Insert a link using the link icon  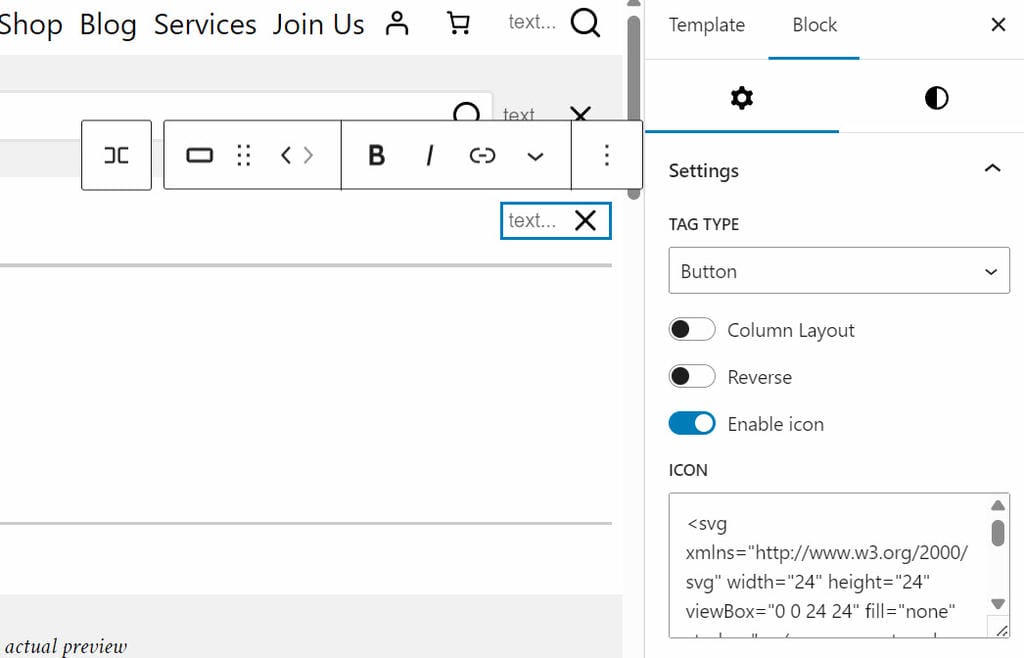click(x=482, y=155)
